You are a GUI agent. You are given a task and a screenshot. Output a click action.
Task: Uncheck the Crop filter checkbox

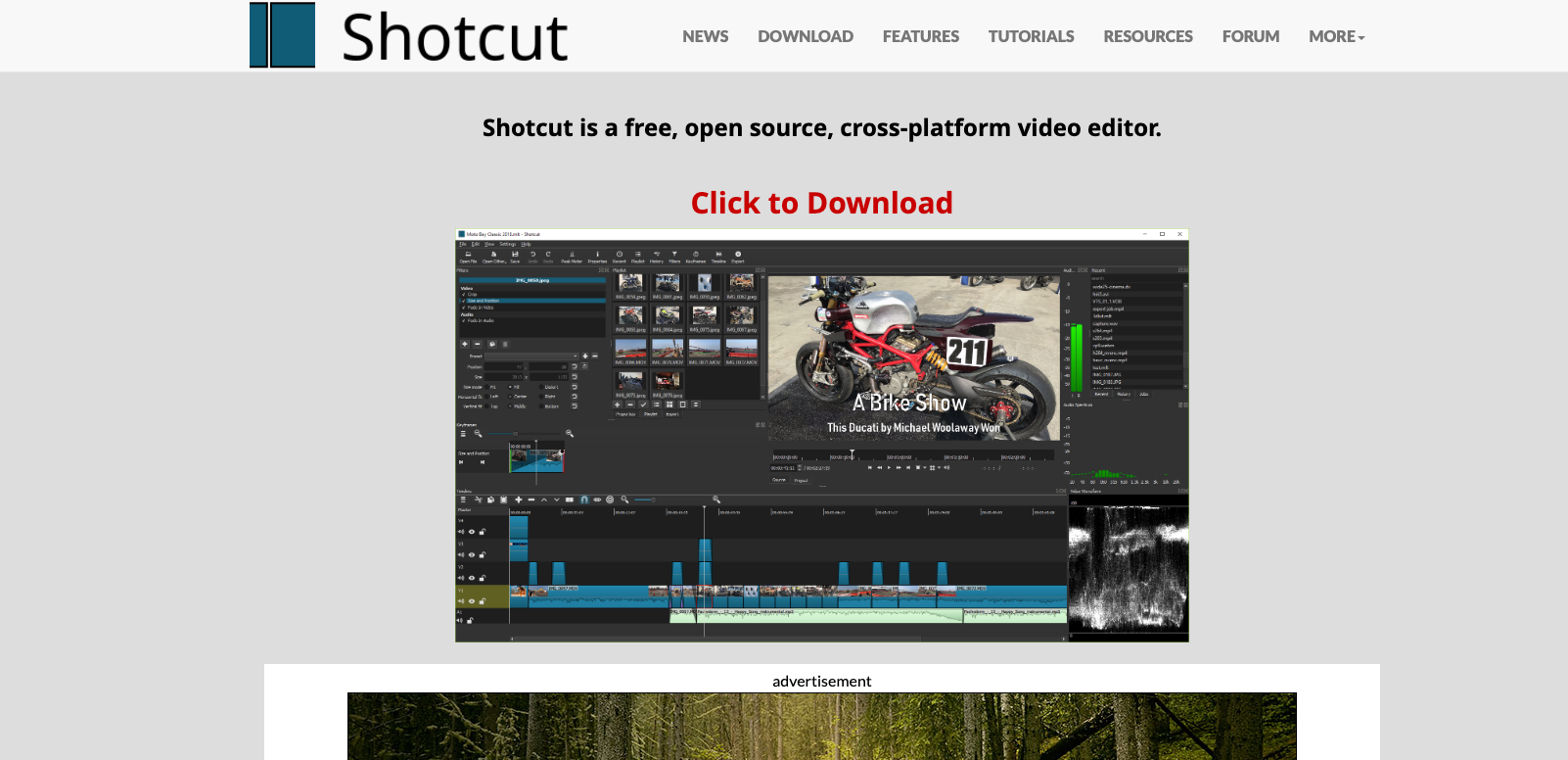click(x=464, y=294)
